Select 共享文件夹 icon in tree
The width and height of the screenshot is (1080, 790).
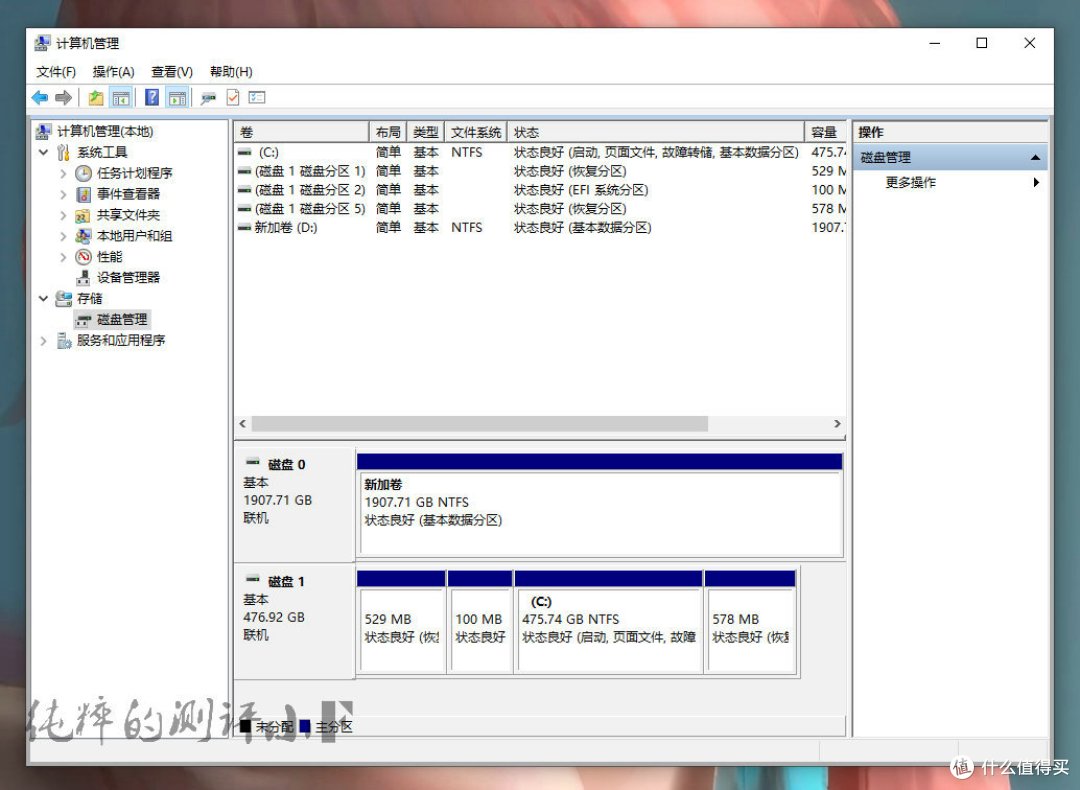click(x=83, y=215)
